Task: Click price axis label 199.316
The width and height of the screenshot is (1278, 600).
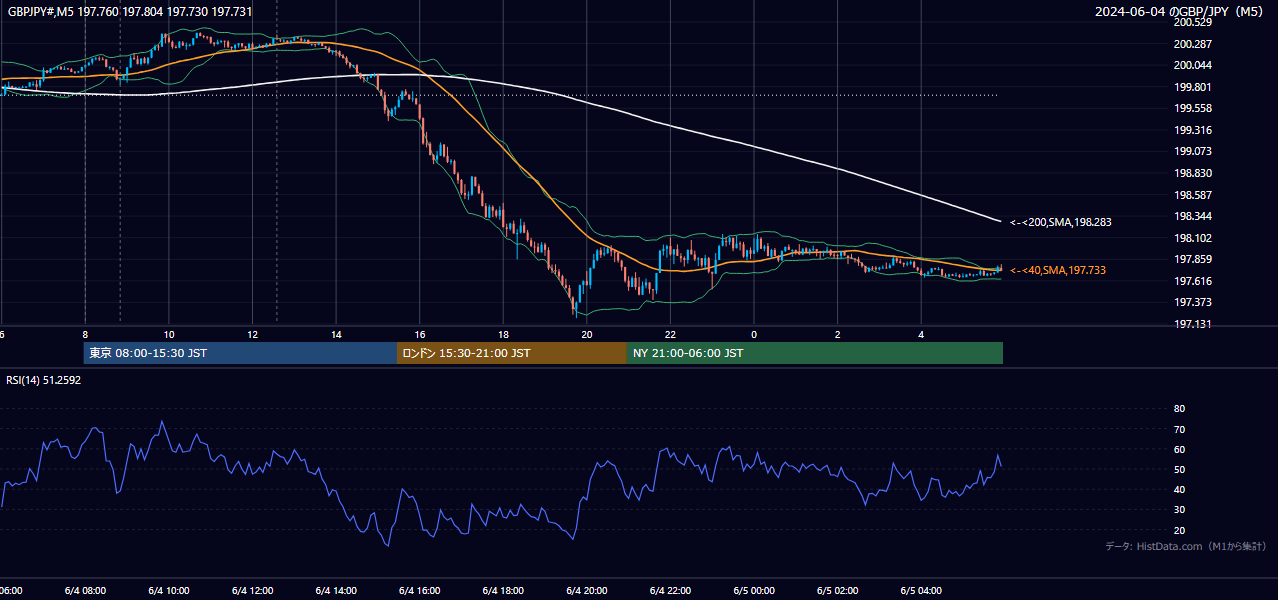Action: coord(1193,130)
